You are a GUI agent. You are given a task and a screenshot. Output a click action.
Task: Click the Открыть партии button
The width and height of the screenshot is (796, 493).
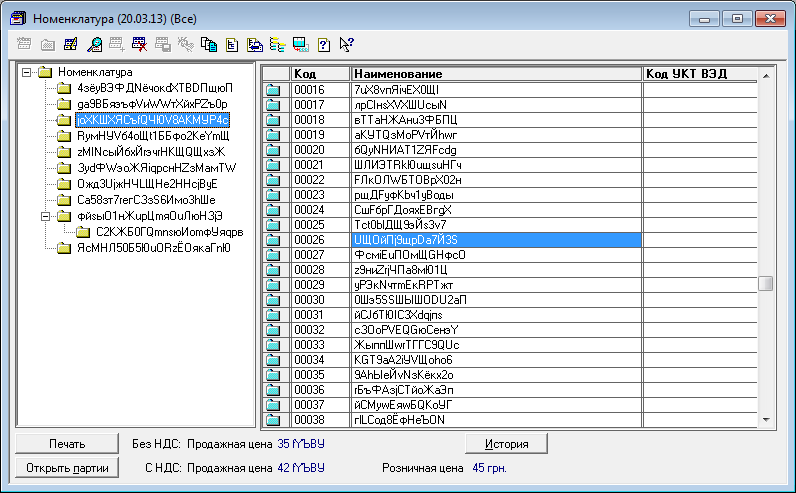click(67, 468)
